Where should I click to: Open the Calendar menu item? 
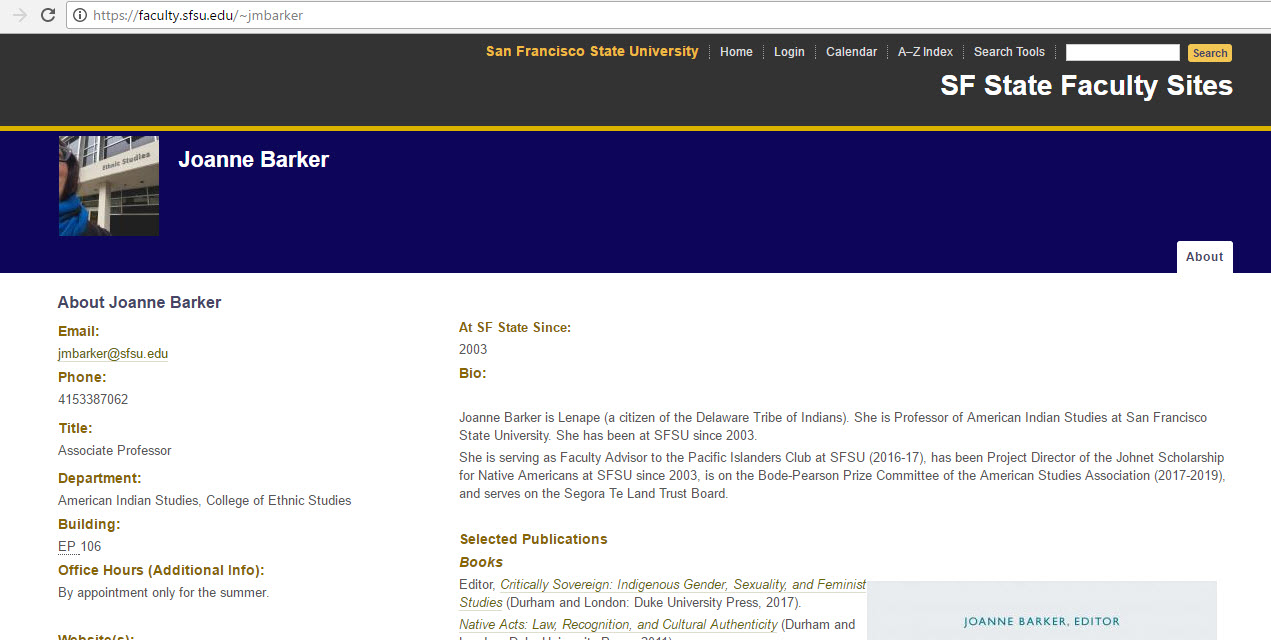tap(851, 52)
